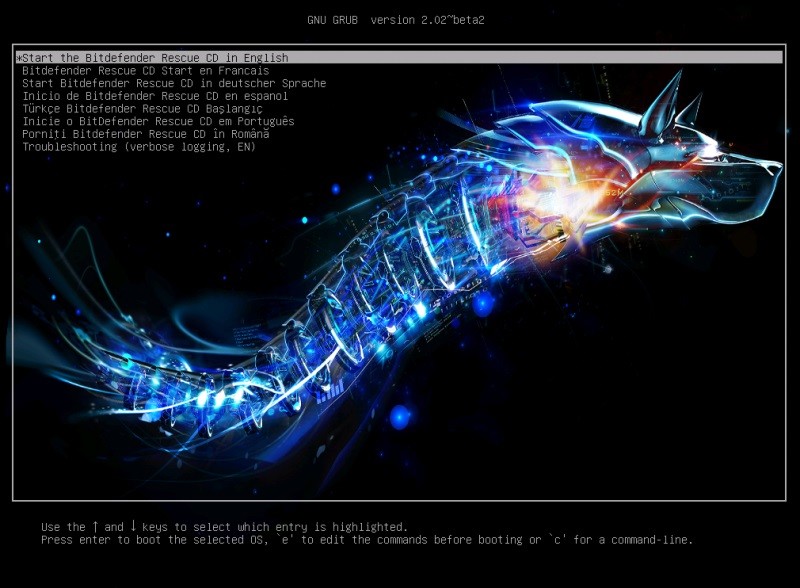Viewport: 800px width, 588px height.
Task: Open Troubleshooting (verbose logging, EN) entry
Action: [139, 147]
